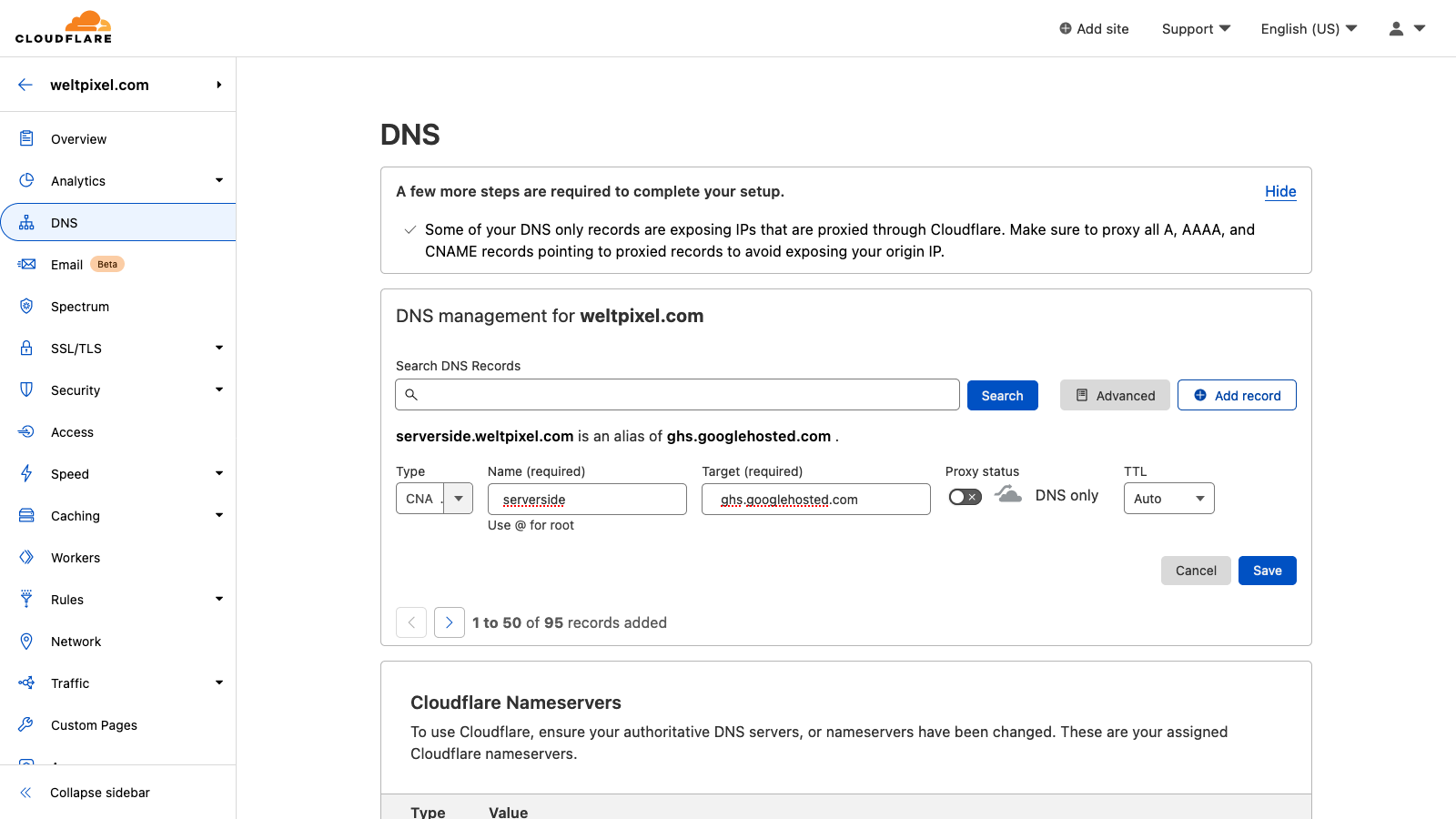Toggle the Proxy status switch on
This screenshot has height=819, width=1456.
pos(965,497)
